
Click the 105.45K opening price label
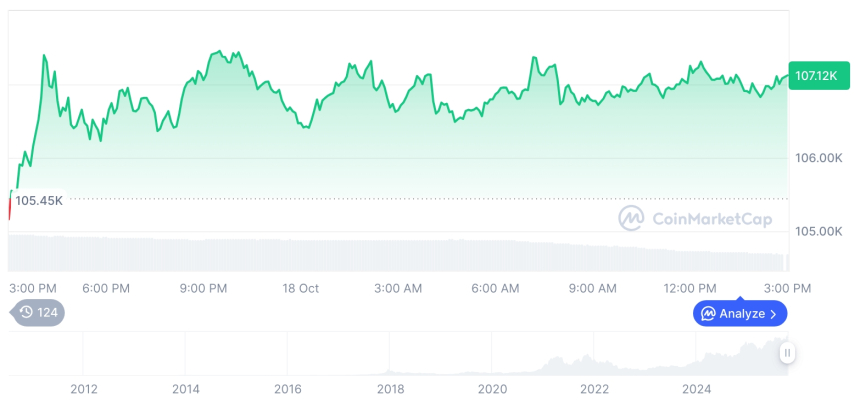39,200
